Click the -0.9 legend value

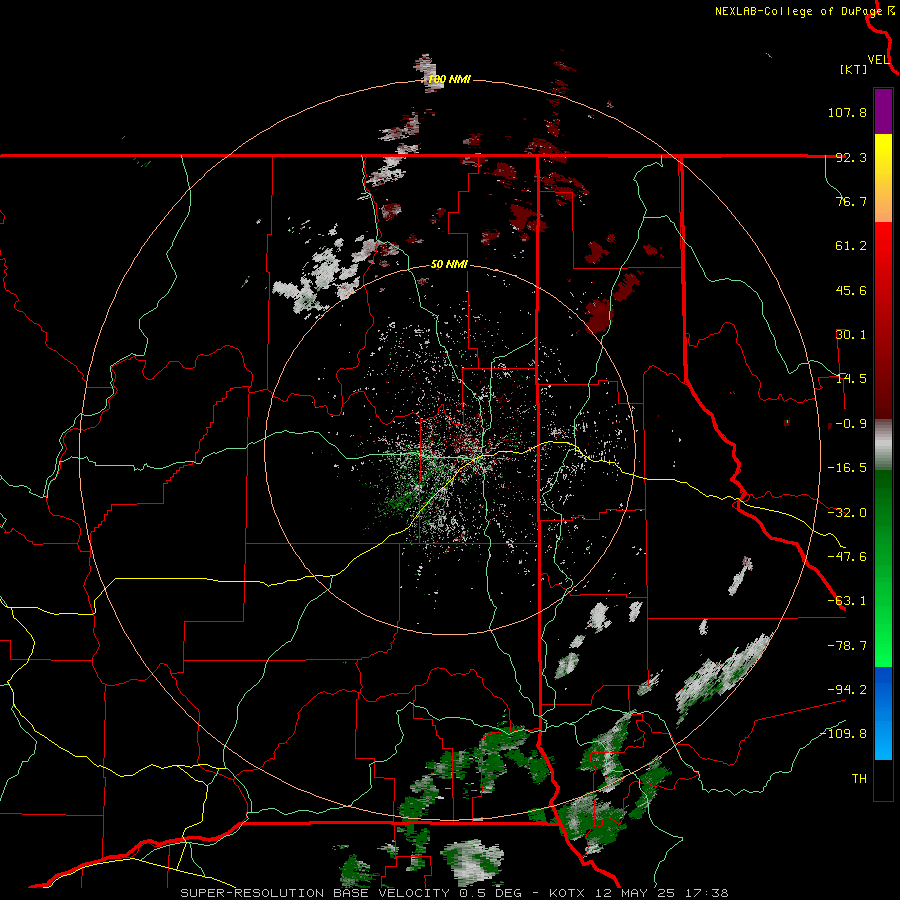(847, 424)
